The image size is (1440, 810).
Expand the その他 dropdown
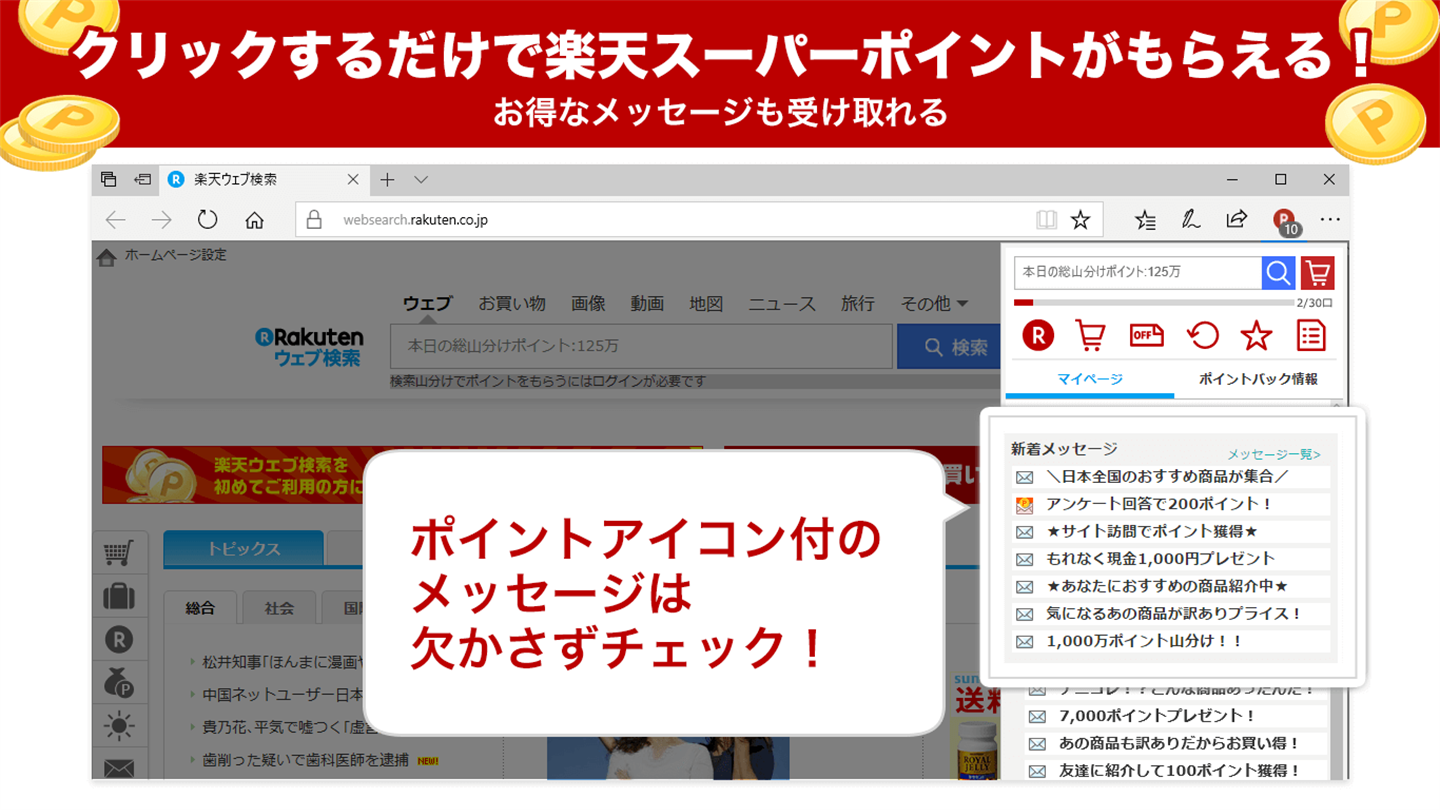tap(934, 303)
